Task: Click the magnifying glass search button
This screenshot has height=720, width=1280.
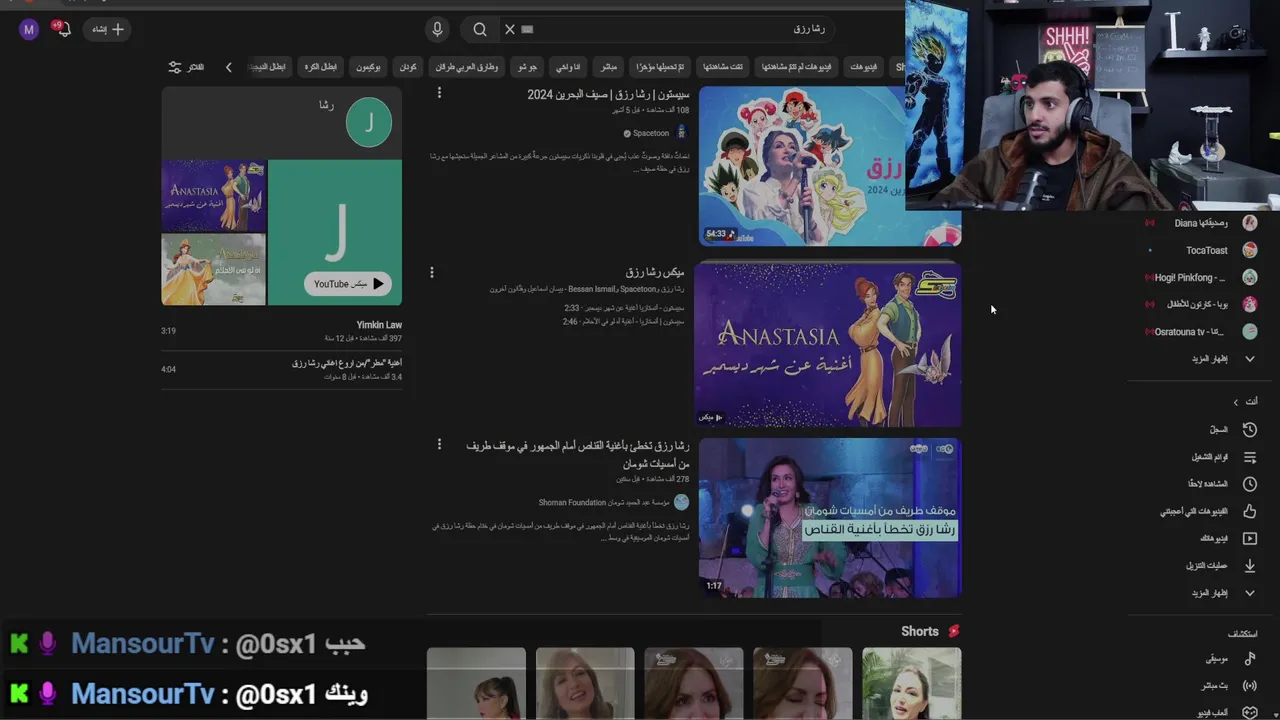Action: [480, 29]
